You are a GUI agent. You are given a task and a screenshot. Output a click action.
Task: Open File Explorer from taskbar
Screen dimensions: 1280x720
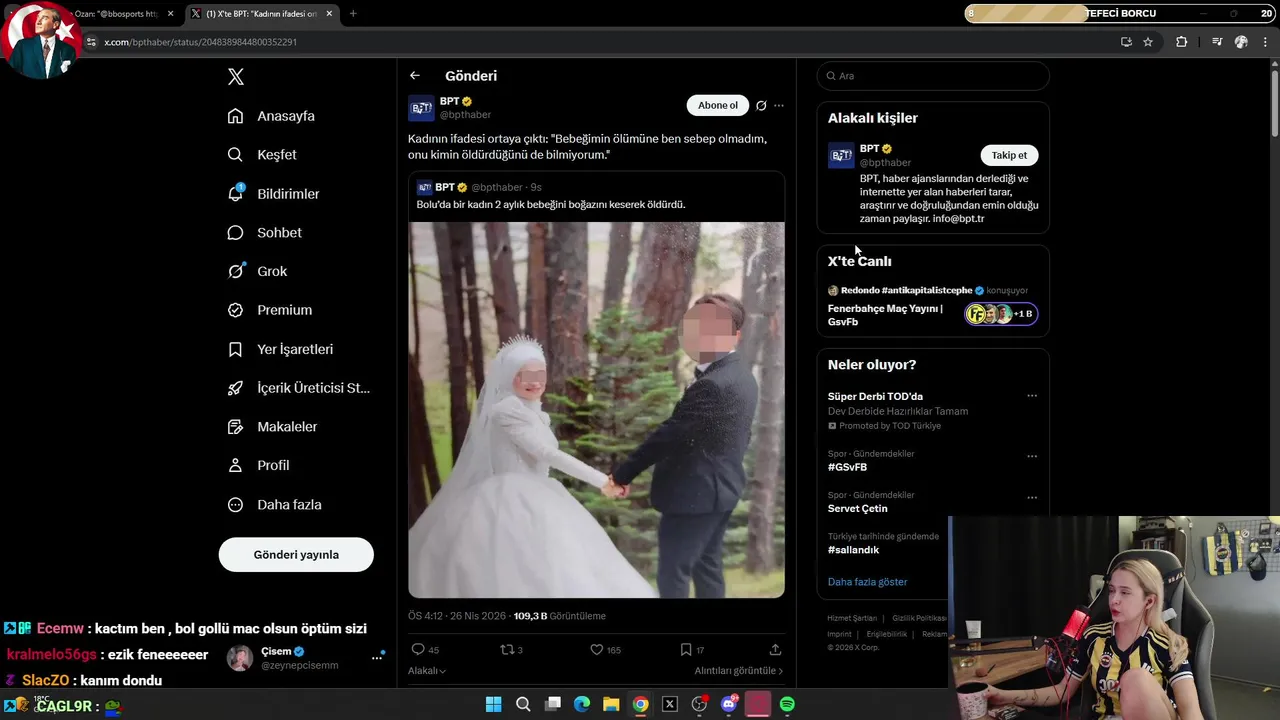click(x=611, y=705)
